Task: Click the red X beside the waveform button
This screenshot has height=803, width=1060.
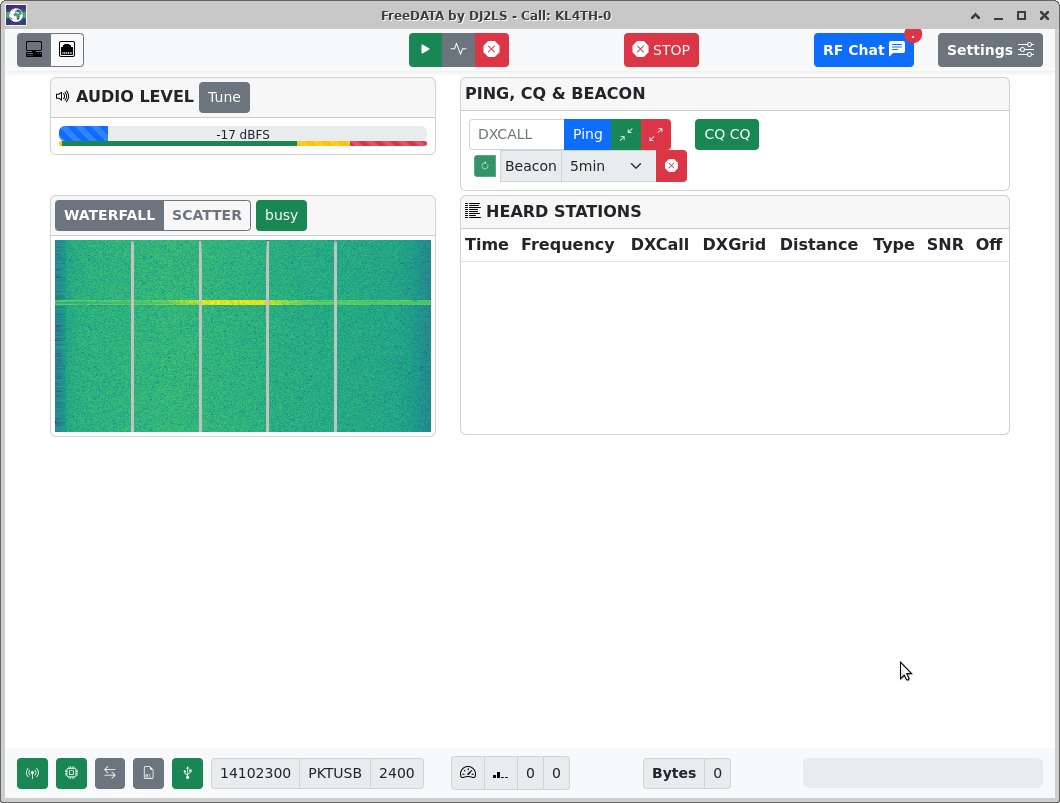Action: point(491,50)
